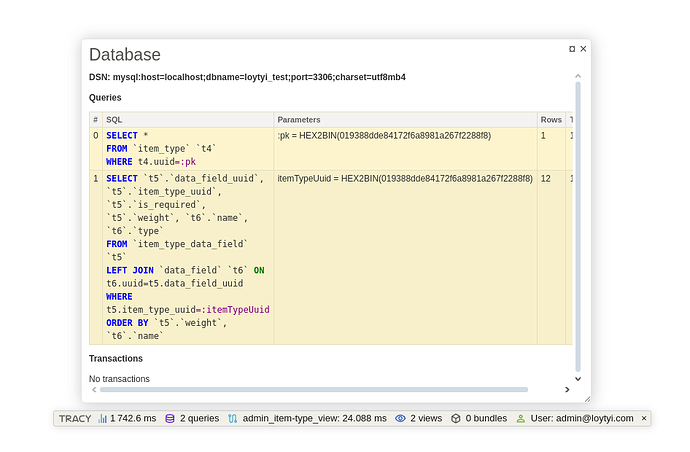
Task: Open the Database panel in a new window
Action: tap(572, 49)
